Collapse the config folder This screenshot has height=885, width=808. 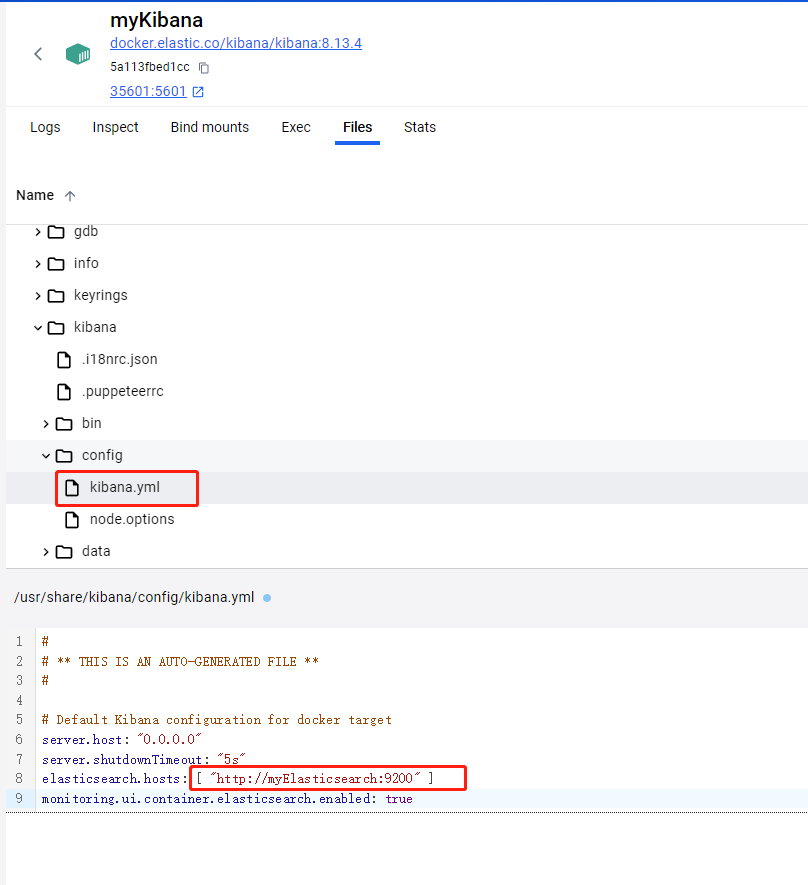pyautogui.click(x=46, y=456)
